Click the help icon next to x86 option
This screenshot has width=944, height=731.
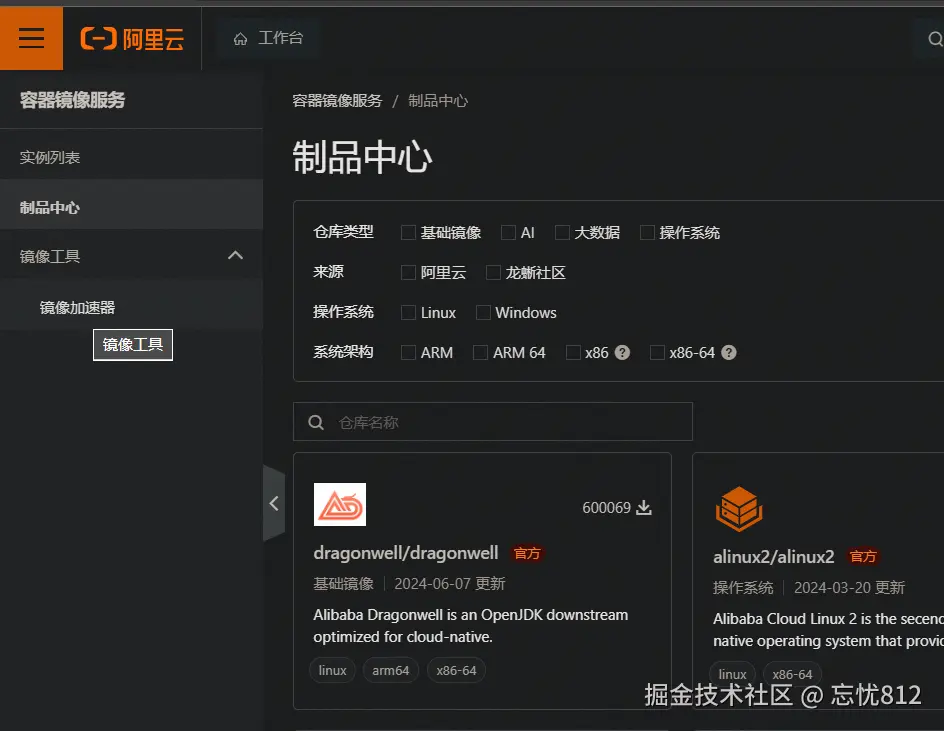click(x=621, y=352)
